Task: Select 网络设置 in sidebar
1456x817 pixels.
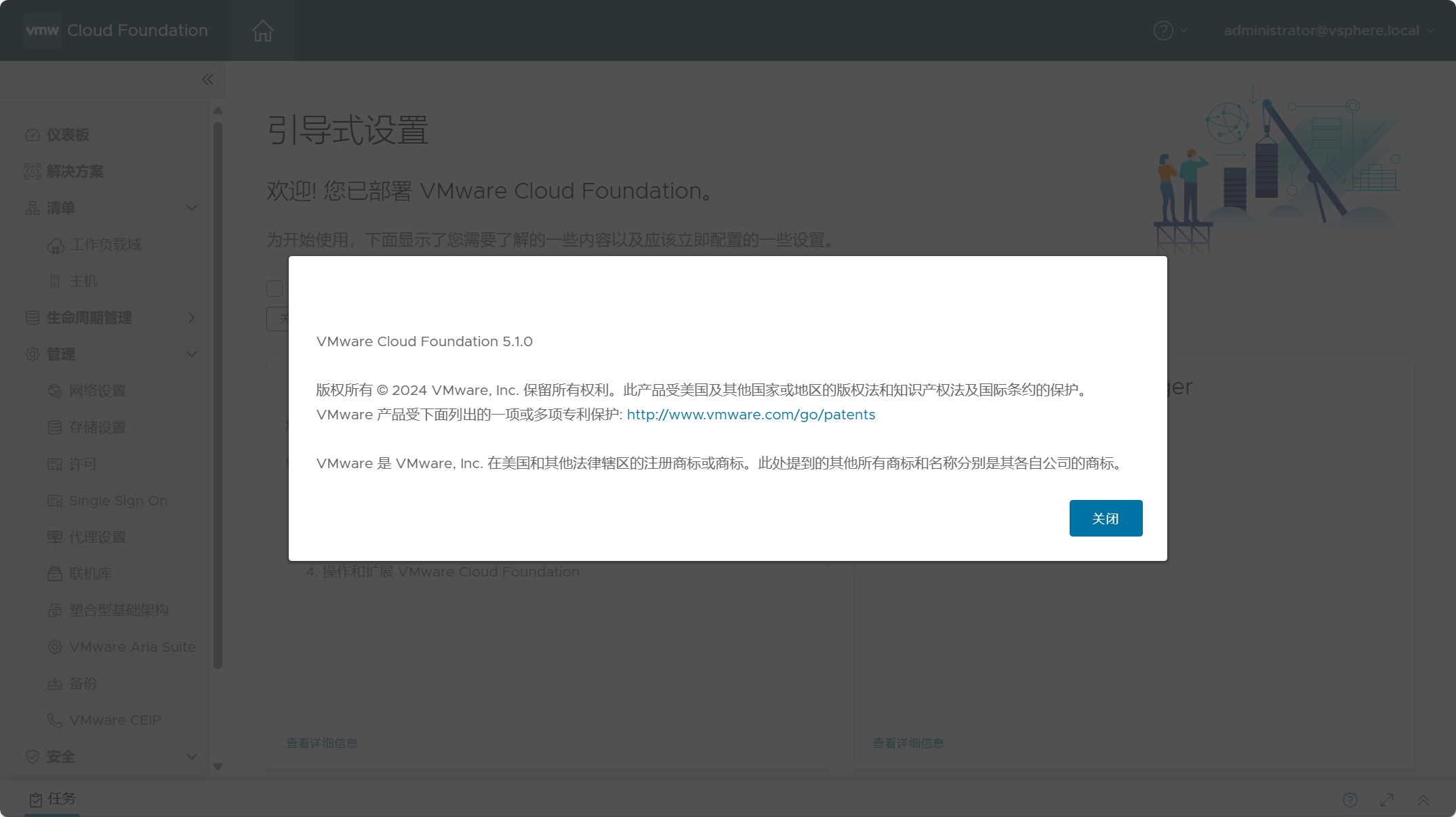Action: 98,391
